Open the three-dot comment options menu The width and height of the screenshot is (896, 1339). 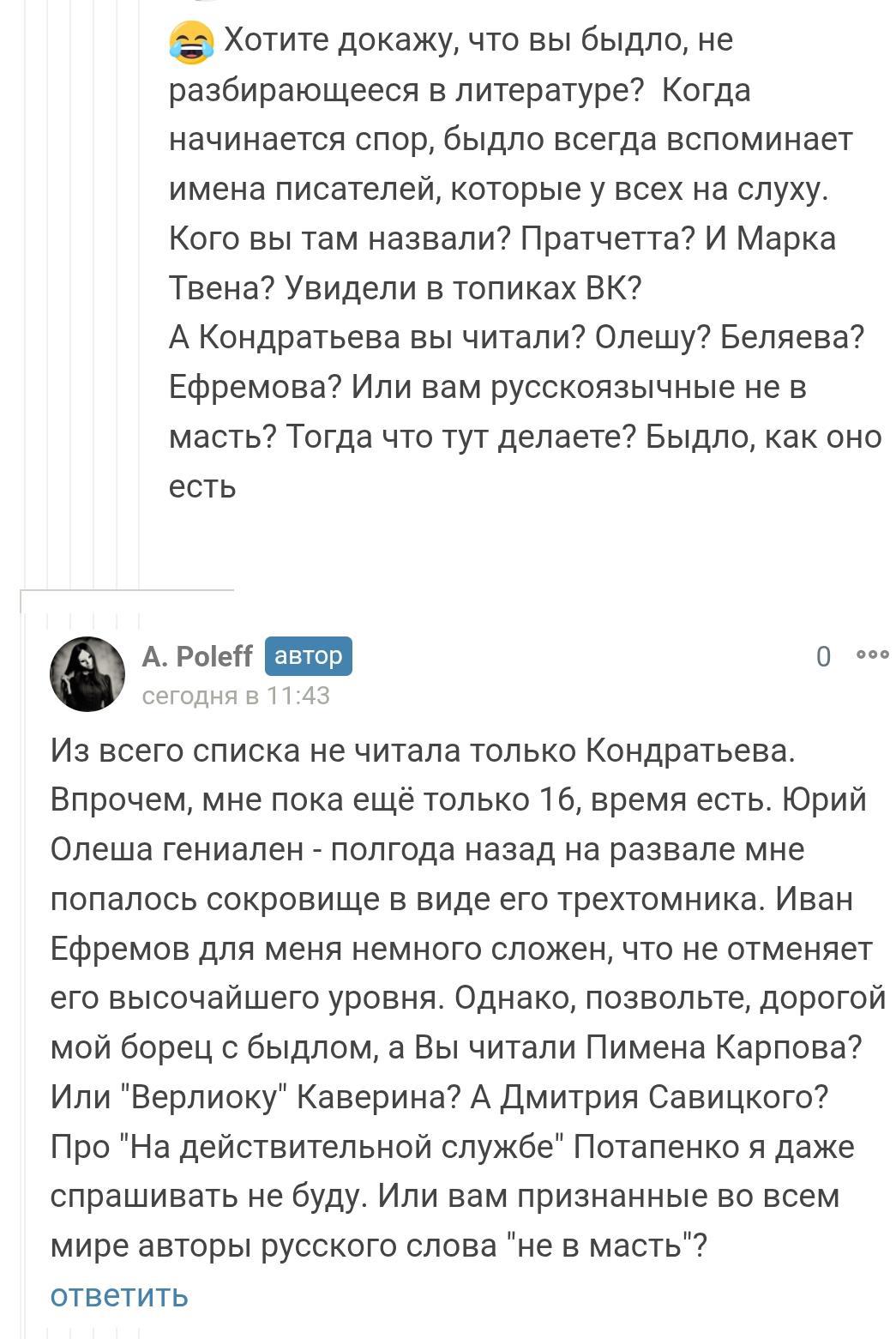872,654
